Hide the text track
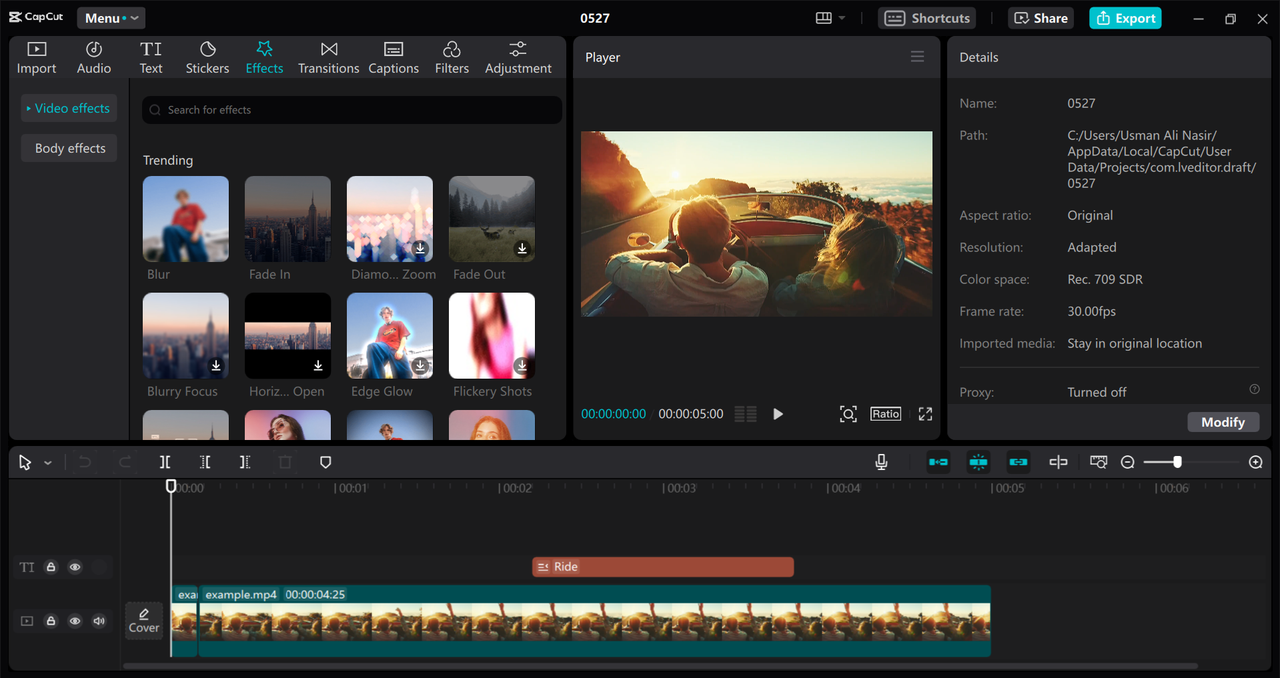The width and height of the screenshot is (1280, 678). (x=75, y=567)
